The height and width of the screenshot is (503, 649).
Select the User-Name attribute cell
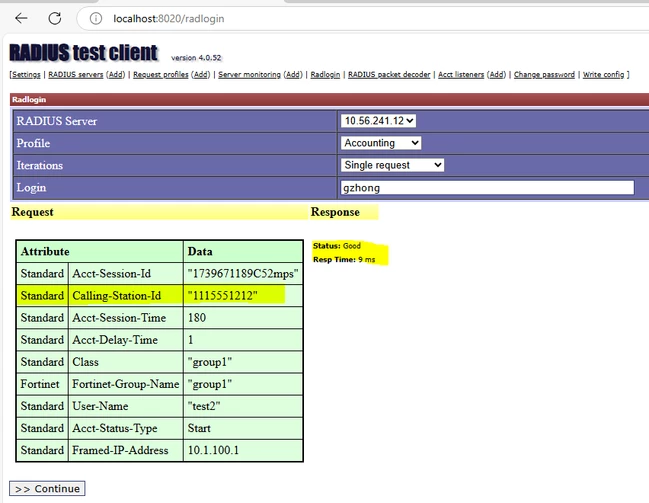(126, 406)
